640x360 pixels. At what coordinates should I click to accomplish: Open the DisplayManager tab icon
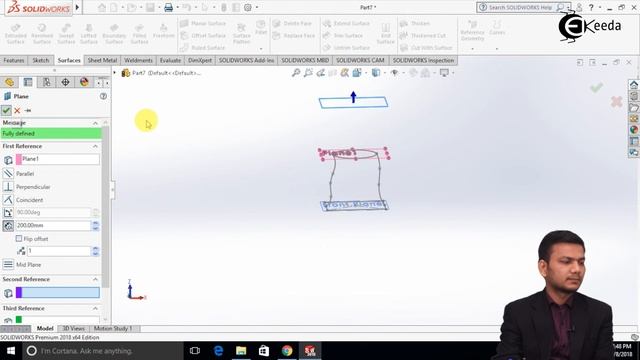pos(84,82)
